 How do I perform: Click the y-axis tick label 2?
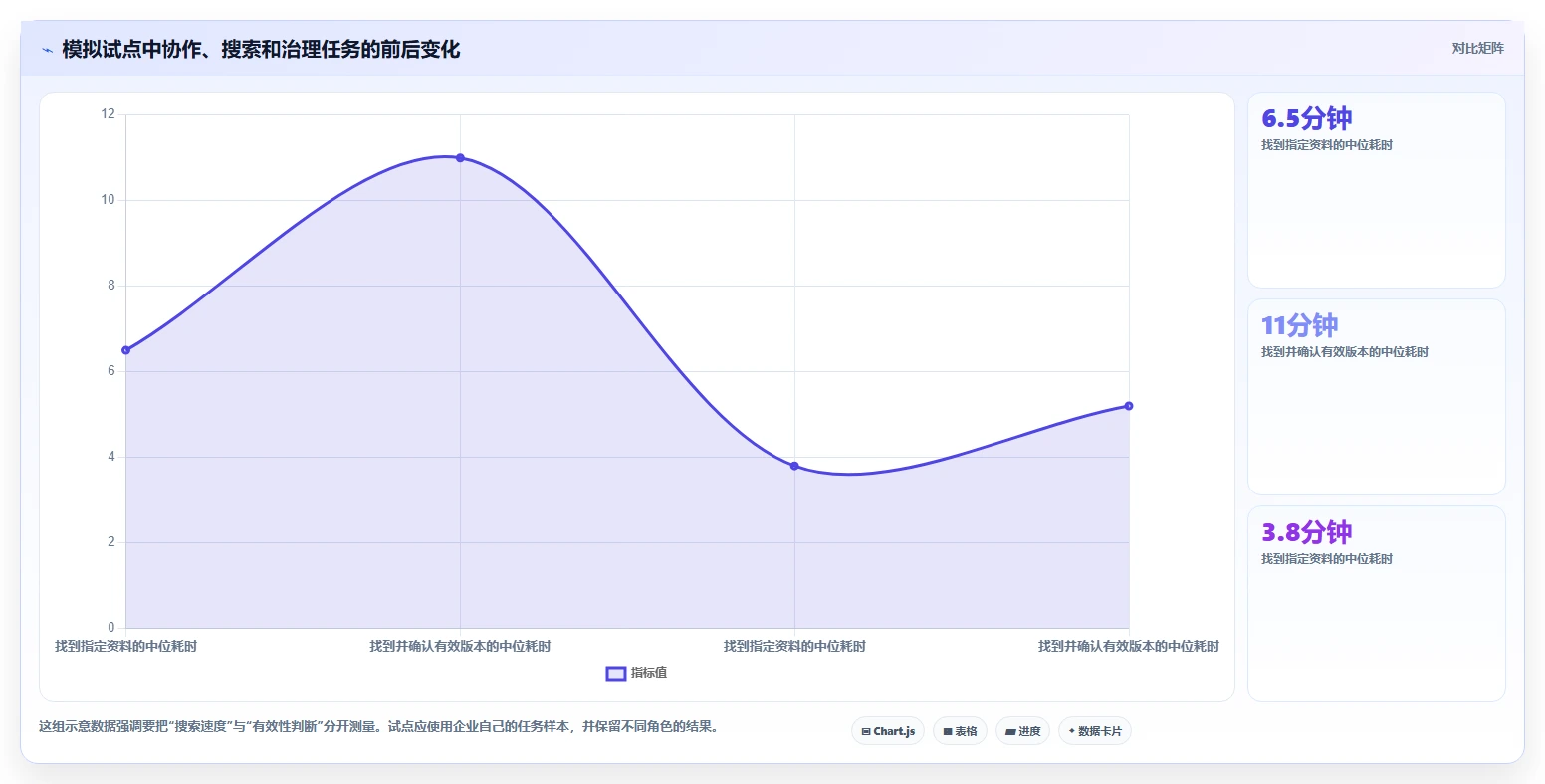tap(111, 542)
